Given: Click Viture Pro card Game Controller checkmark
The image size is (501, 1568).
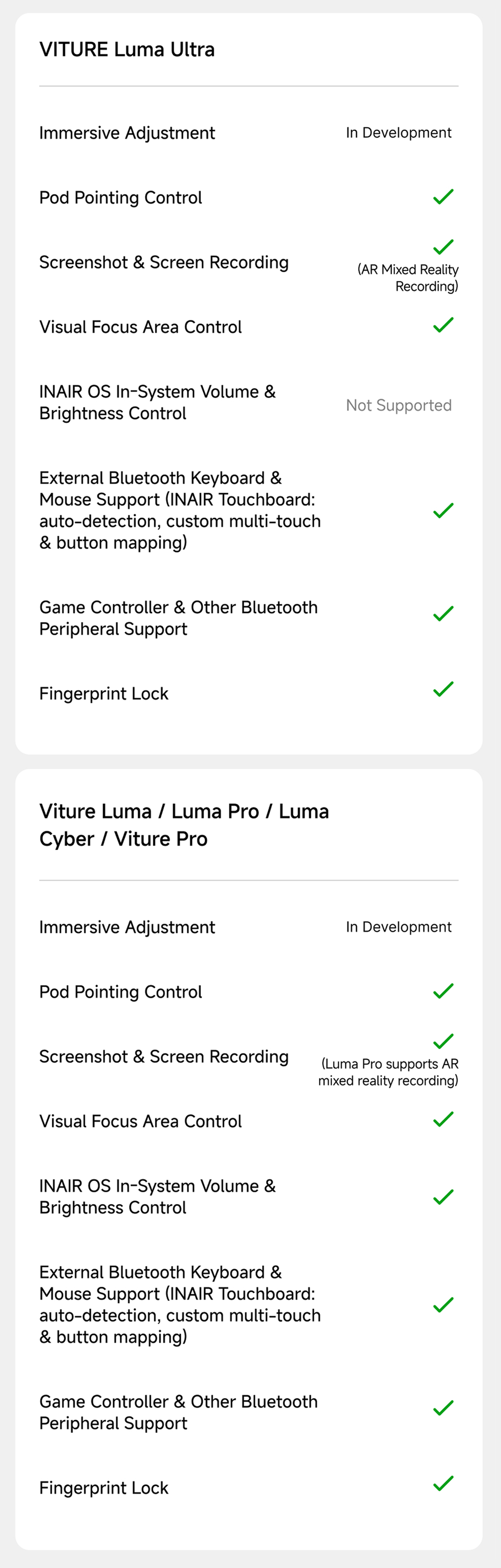Looking at the screenshot, I should click(443, 1408).
